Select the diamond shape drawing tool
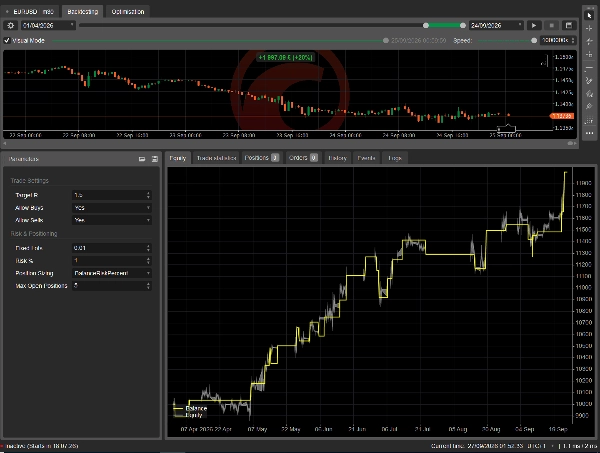This screenshot has width=600, height=453. (x=589, y=107)
